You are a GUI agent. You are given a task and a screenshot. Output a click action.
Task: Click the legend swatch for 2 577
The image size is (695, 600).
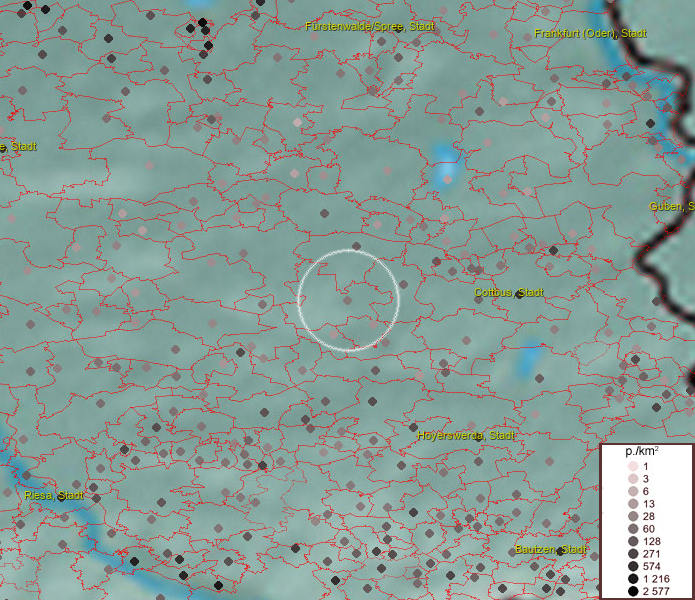pyautogui.click(x=633, y=591)
